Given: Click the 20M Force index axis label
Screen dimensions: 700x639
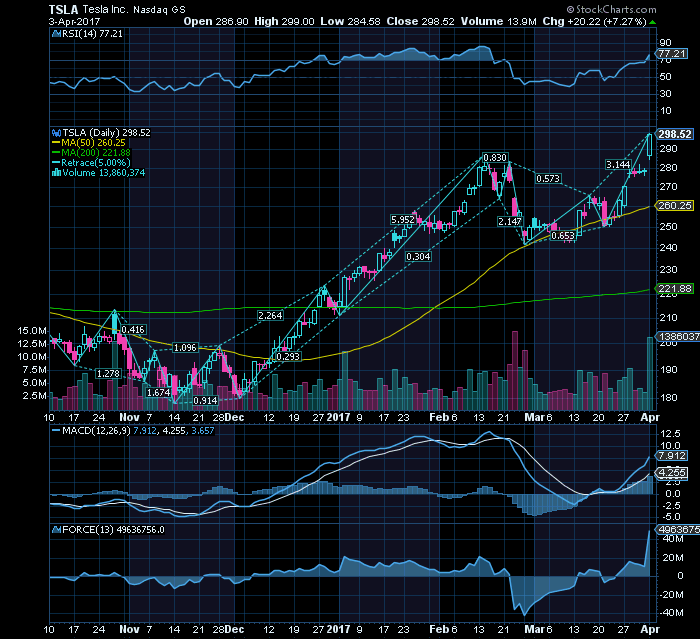Looking at the screenshot, I should click(x=673, y=558).
